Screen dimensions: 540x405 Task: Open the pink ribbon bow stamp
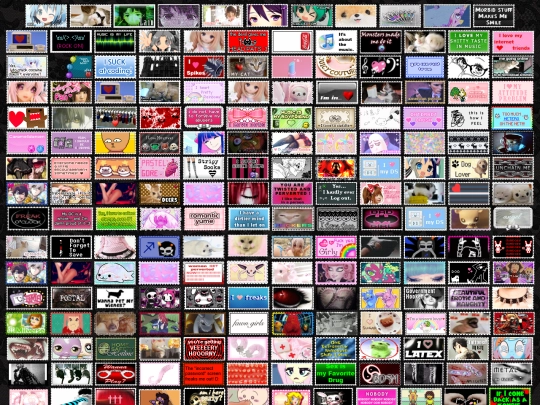point(248,118)
